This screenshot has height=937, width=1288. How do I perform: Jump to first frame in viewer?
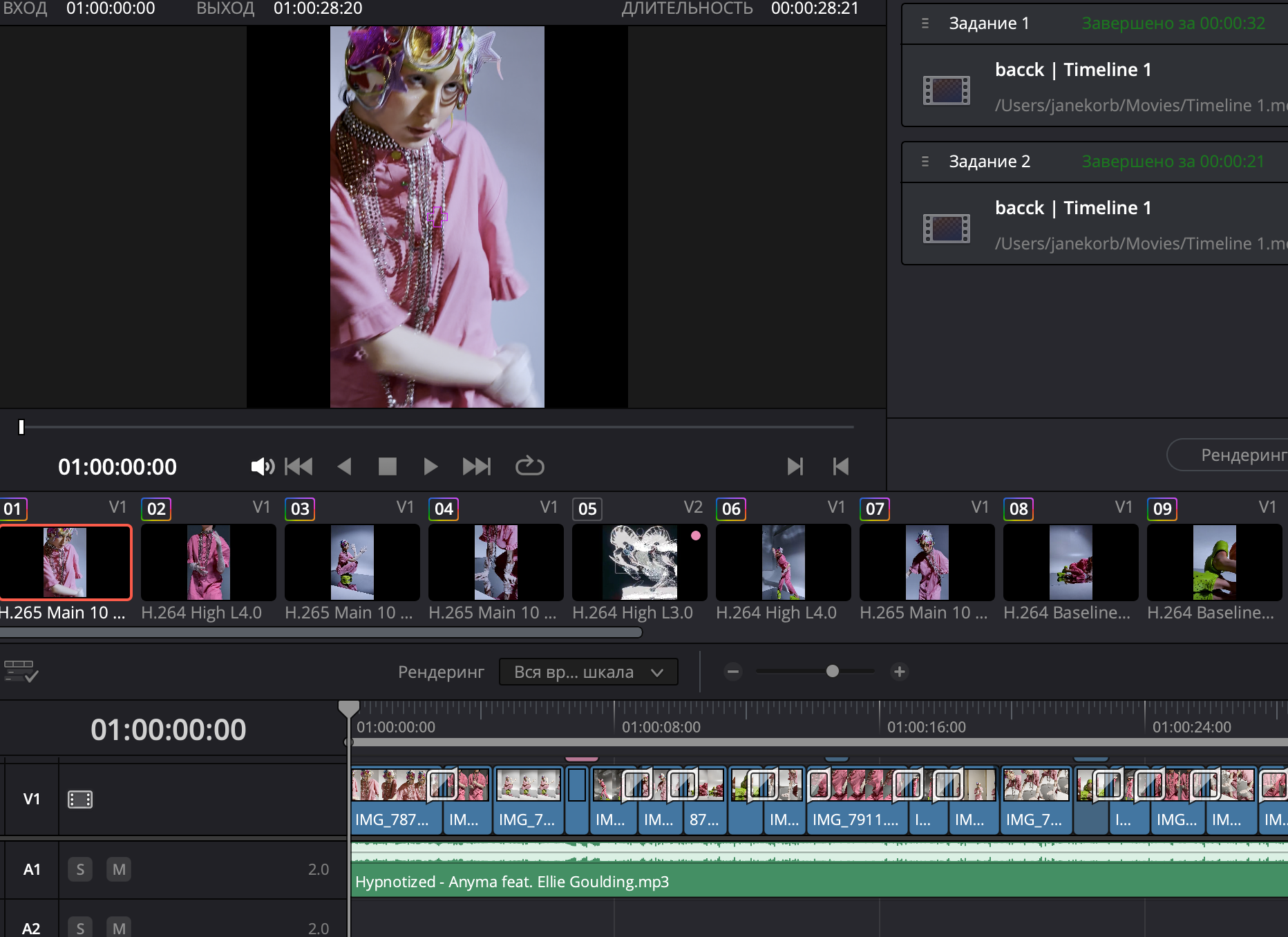point(299,466)
